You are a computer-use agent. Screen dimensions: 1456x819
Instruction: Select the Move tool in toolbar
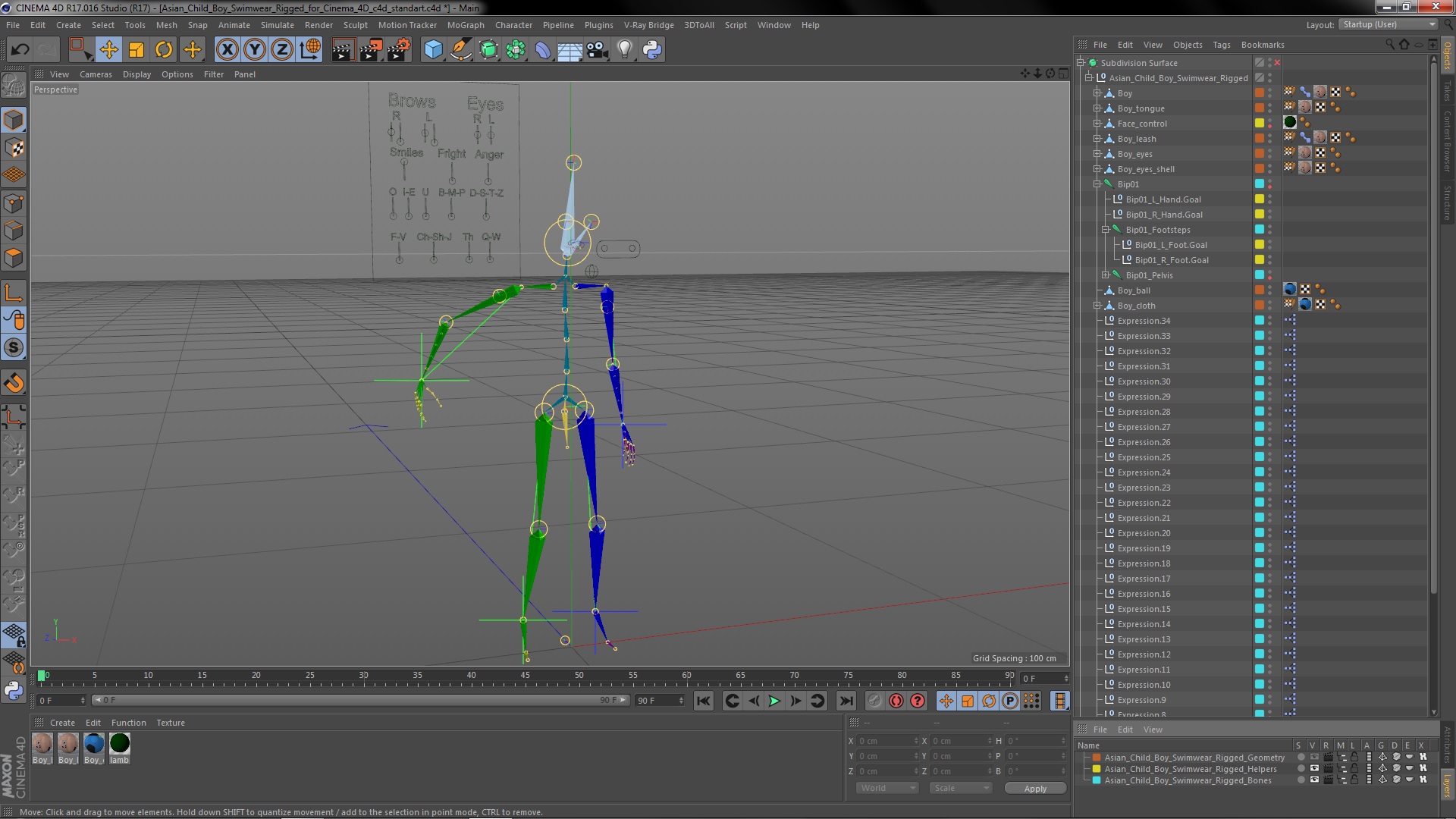pos(108,50)
